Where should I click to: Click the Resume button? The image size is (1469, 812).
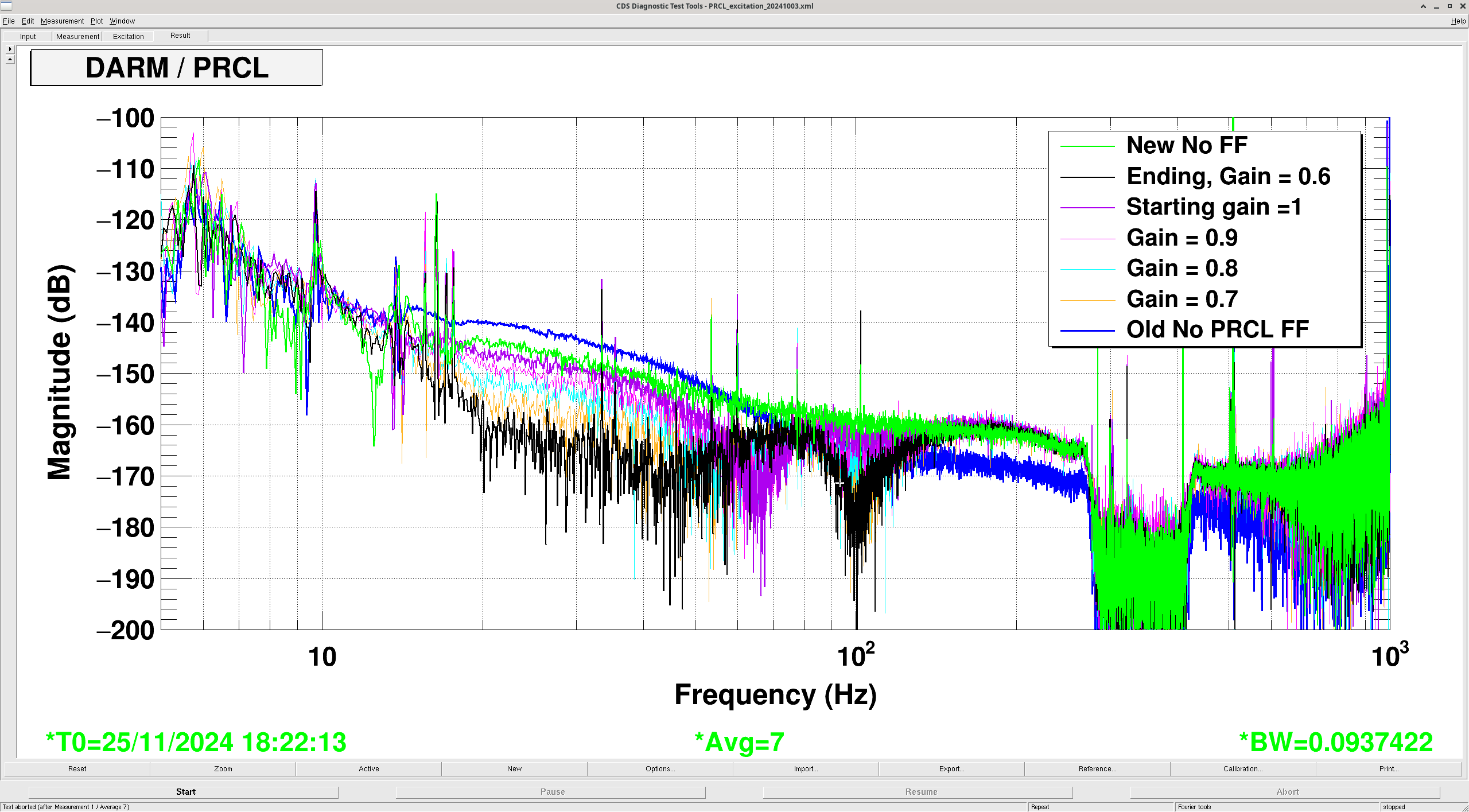pyautogui.click(x=918, y=792)
